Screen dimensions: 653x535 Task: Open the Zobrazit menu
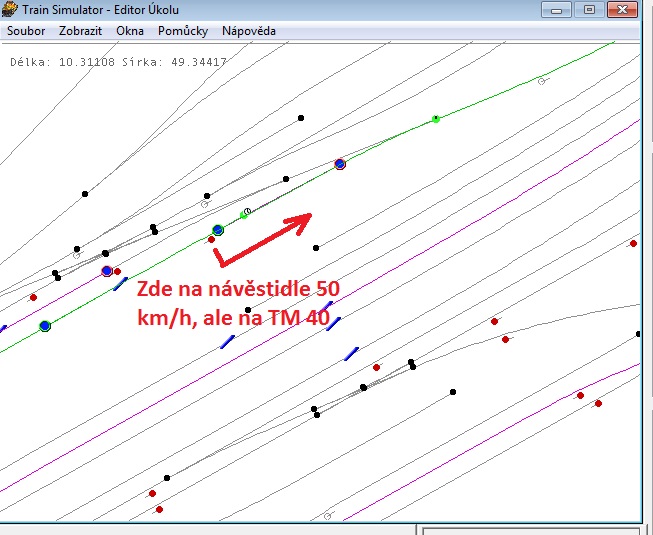(x=80, y=31)
